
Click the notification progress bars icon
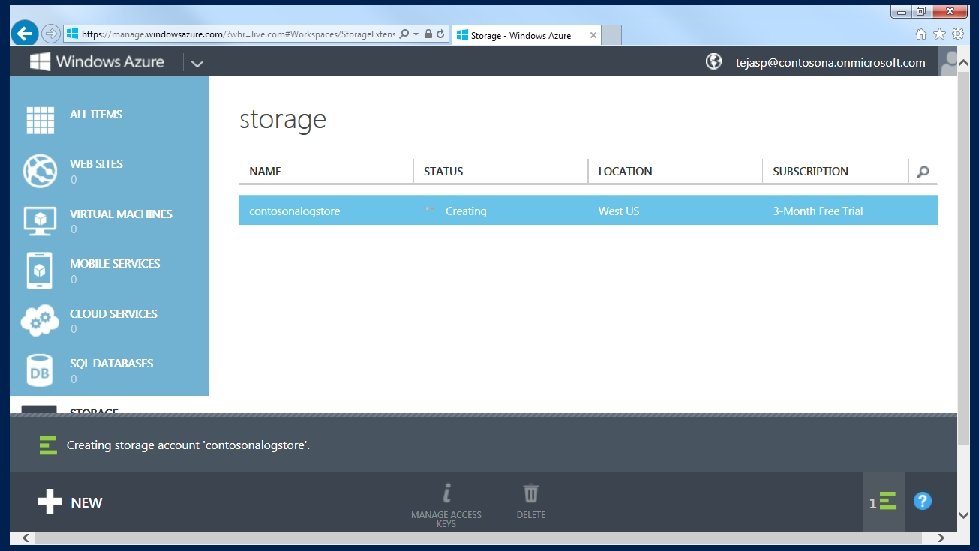tap(48, 445)
